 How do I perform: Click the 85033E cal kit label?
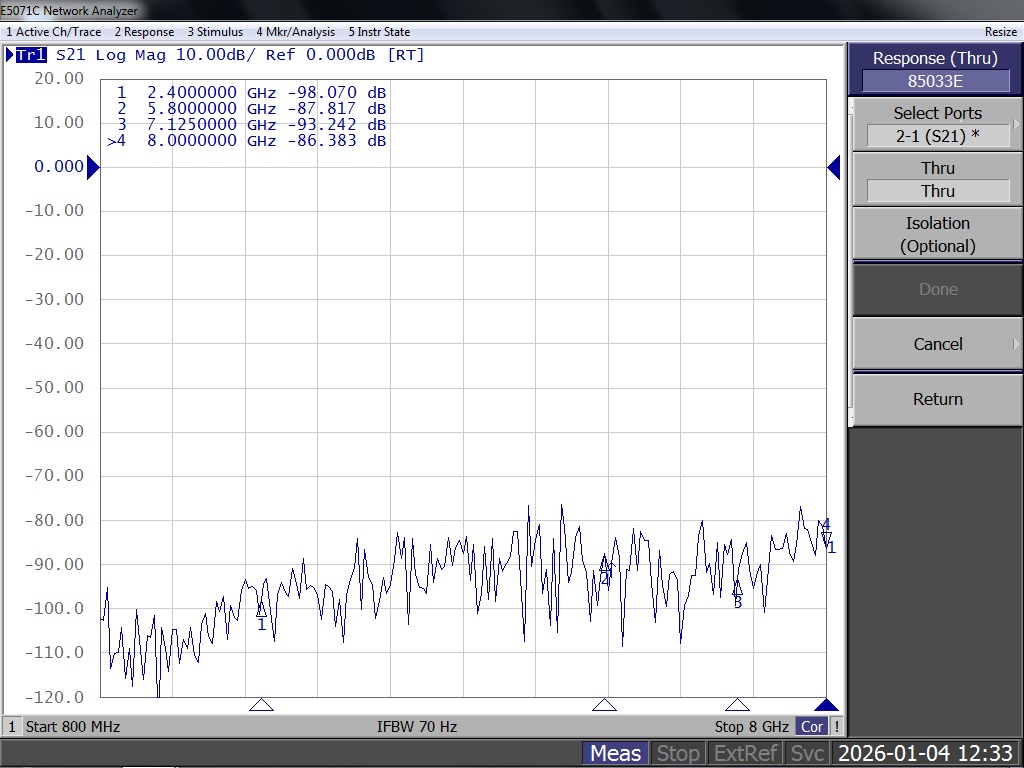point(935,81)
